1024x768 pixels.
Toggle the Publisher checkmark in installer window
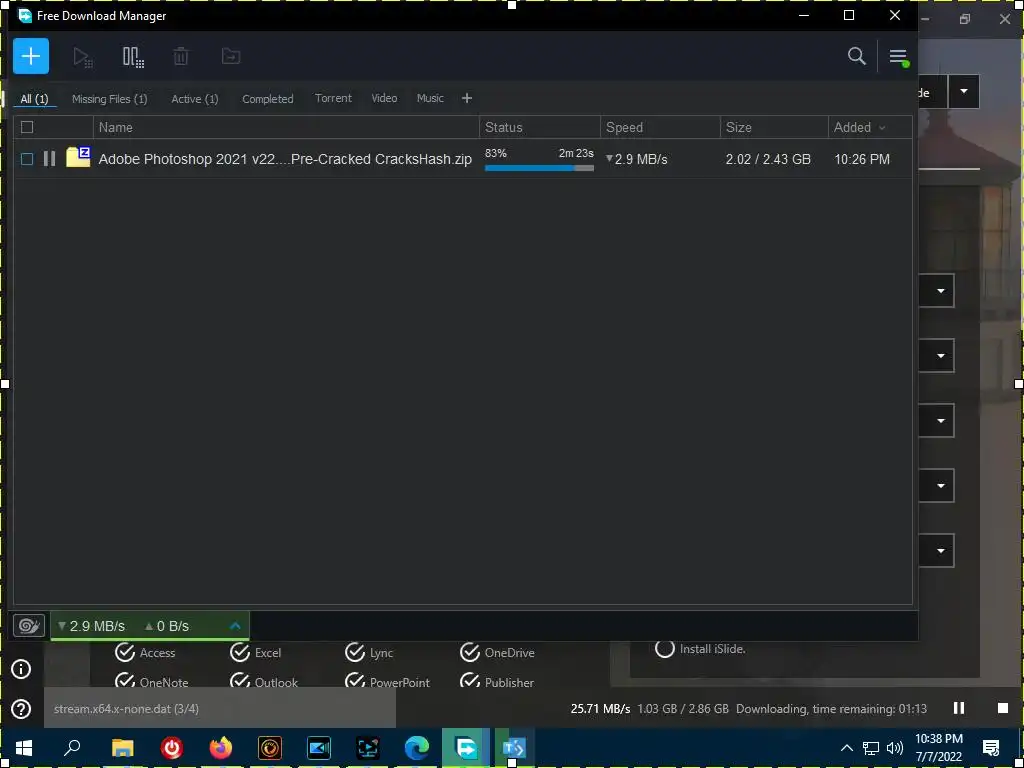click(x=470, y=680)
